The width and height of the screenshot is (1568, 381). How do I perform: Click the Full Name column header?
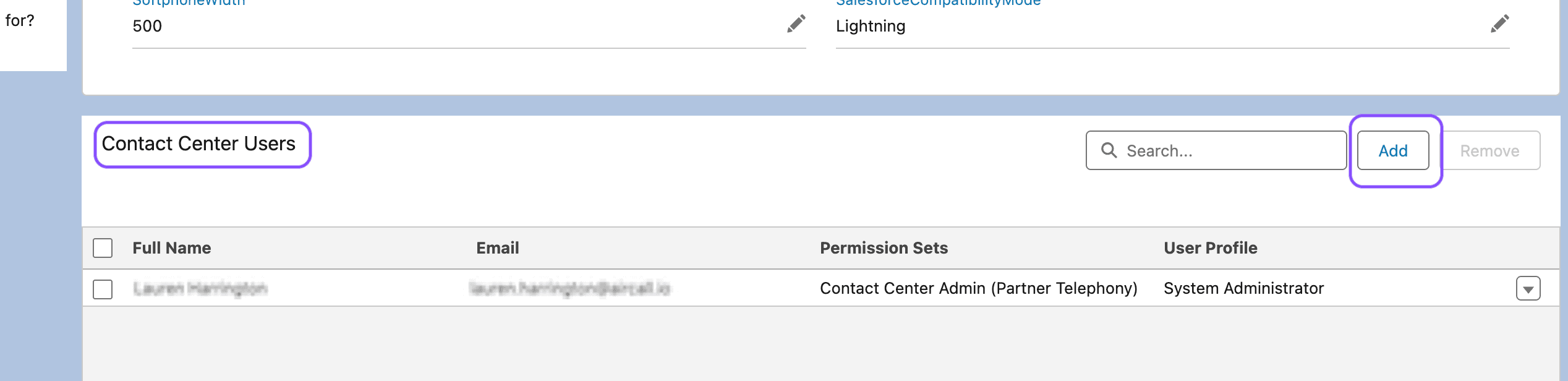pyautogui.click(x=172, y=247)
